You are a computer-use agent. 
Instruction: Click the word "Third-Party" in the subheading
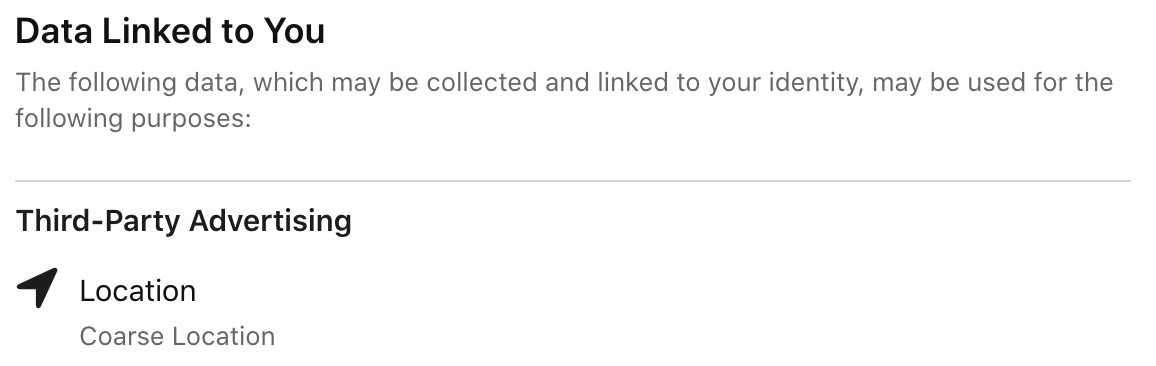point(98,221)
